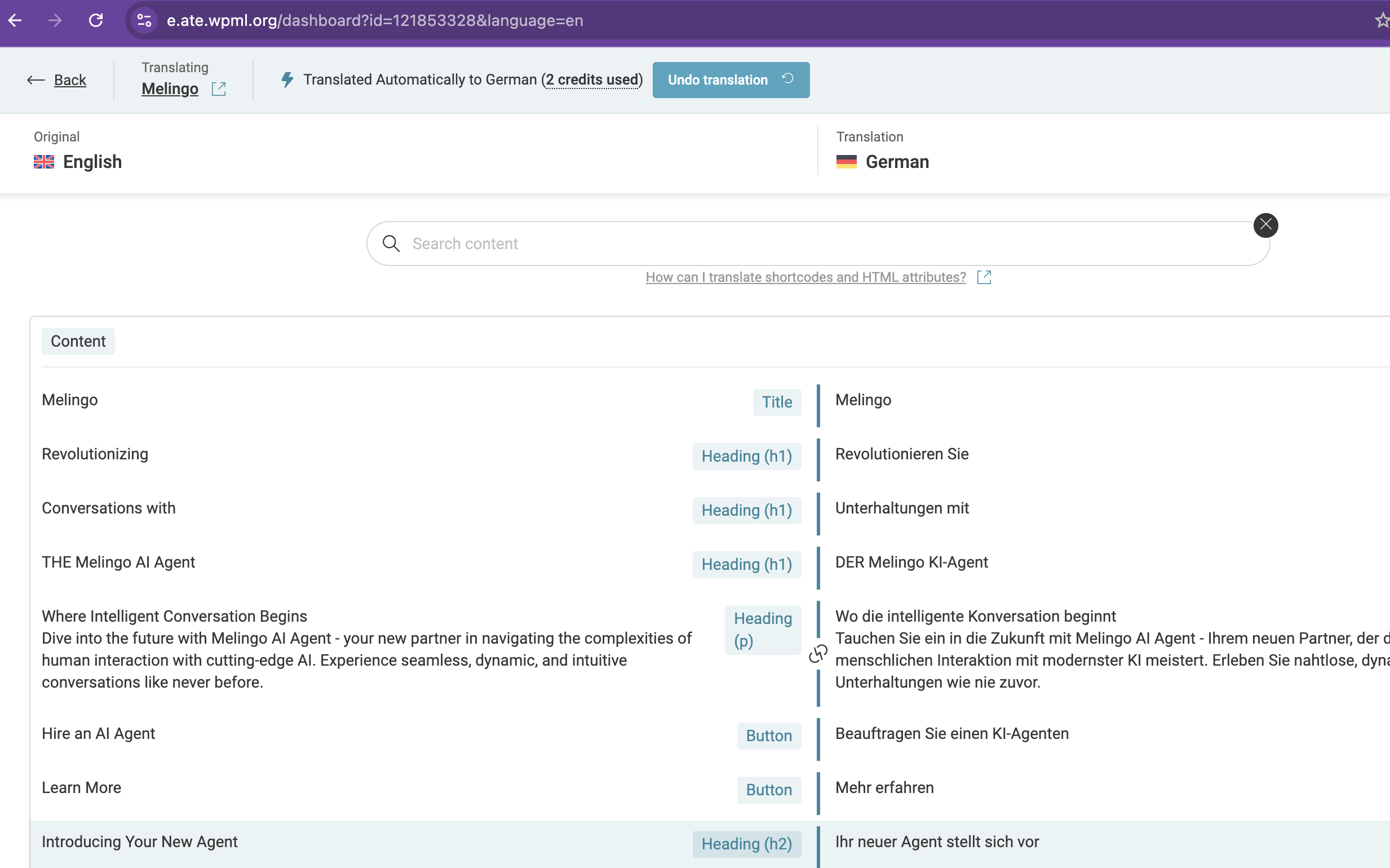Click the browser reload icon

pyautogui.click(x=96, y=21)
